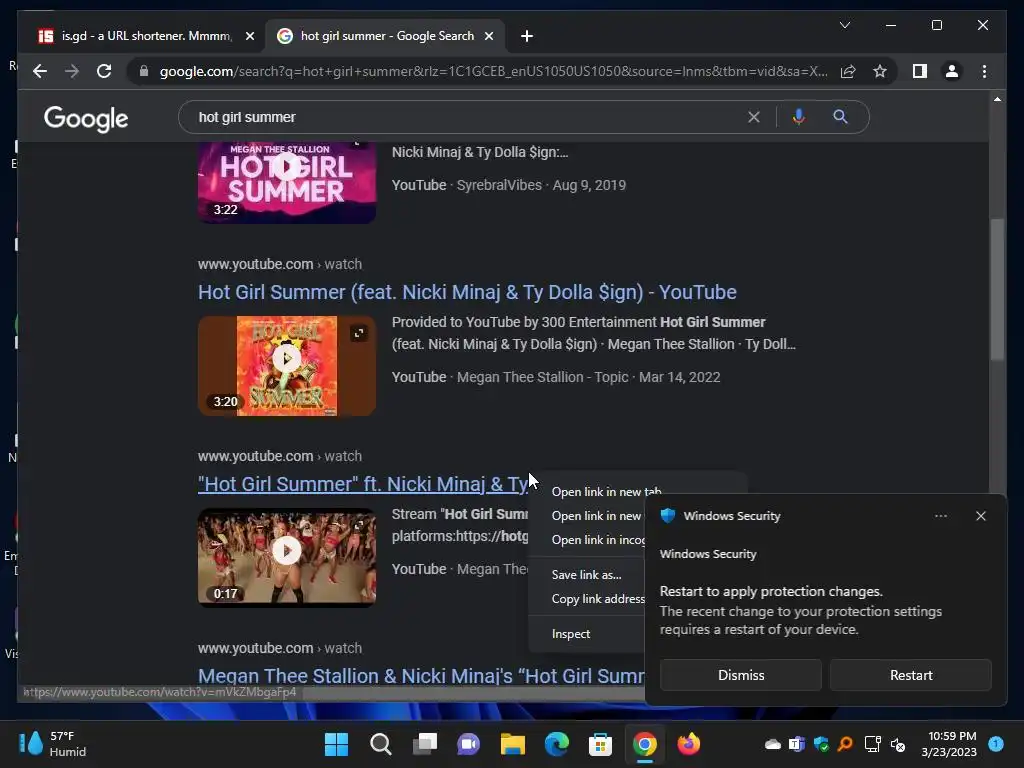The image size is (1024, 768).
Task: Open the Windows Security tray shield
Action: [822, 744]
